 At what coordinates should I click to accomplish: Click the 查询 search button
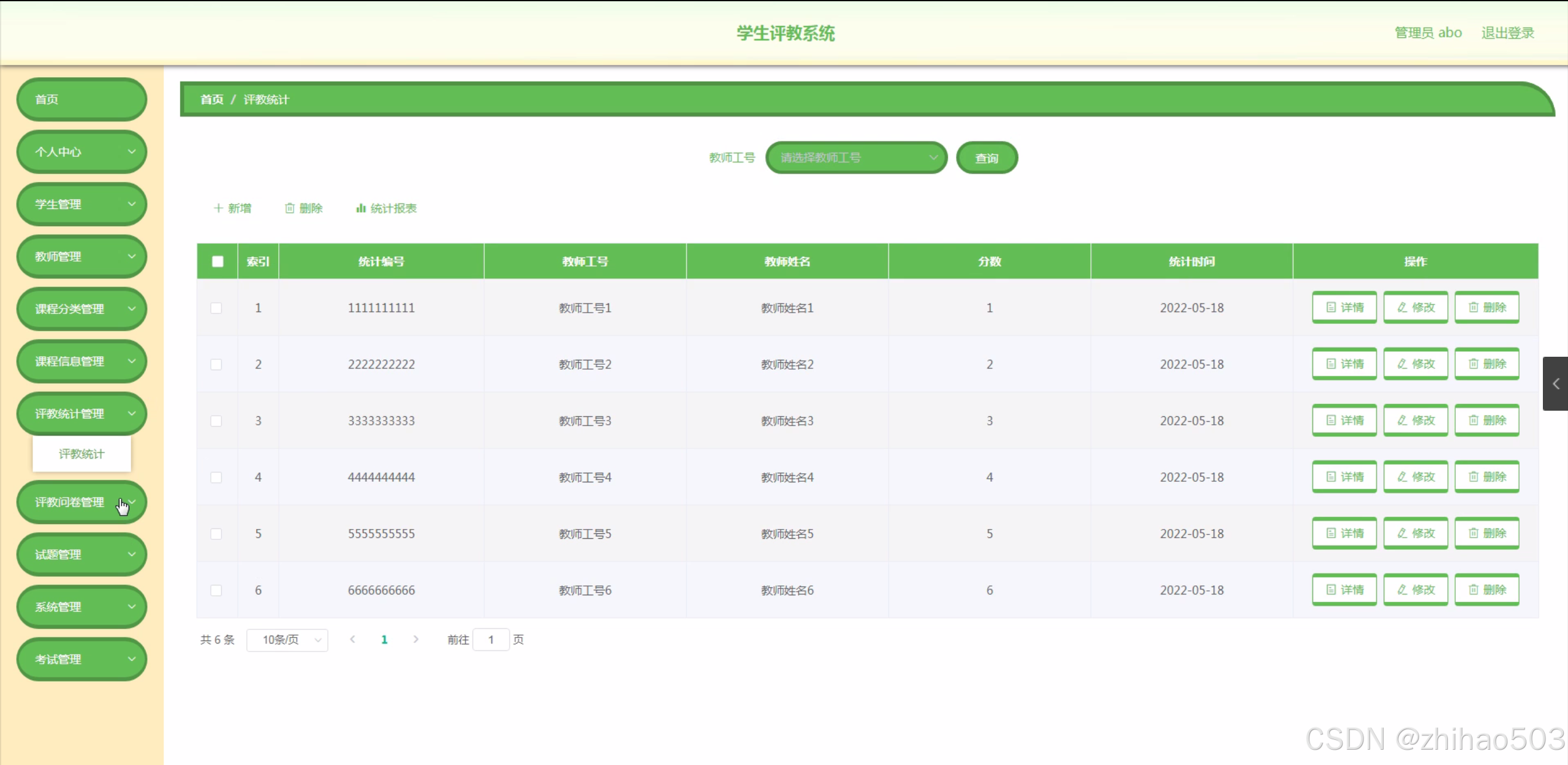tap(987, 158)
